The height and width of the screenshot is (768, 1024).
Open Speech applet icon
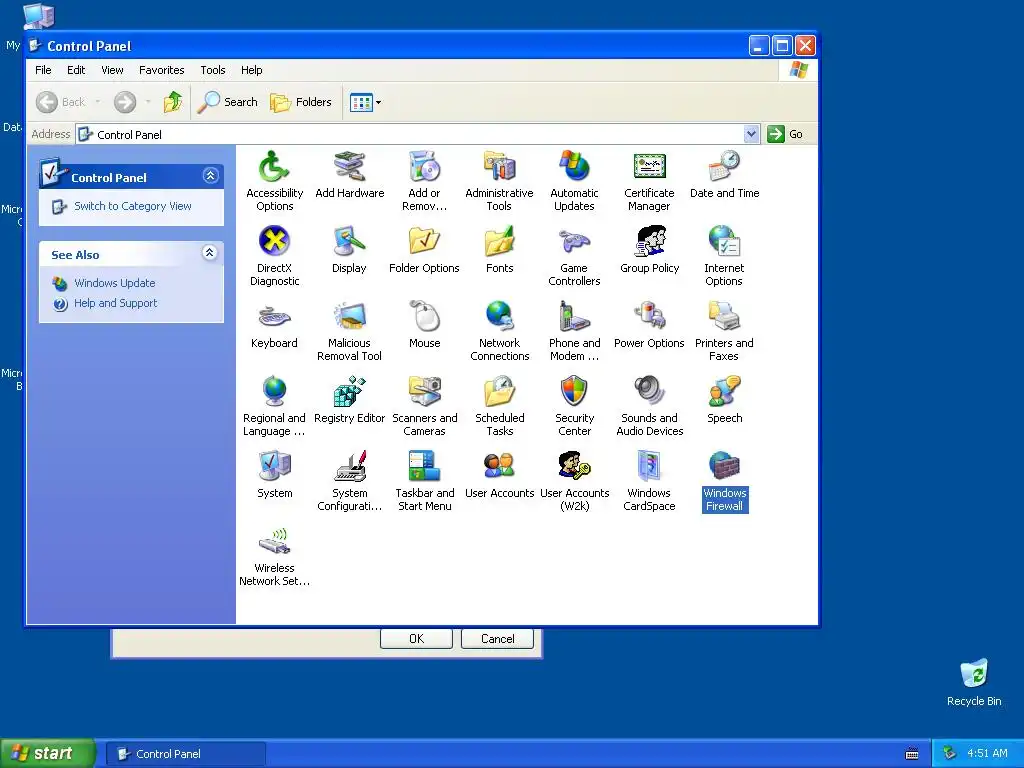(x=724, y=392)
